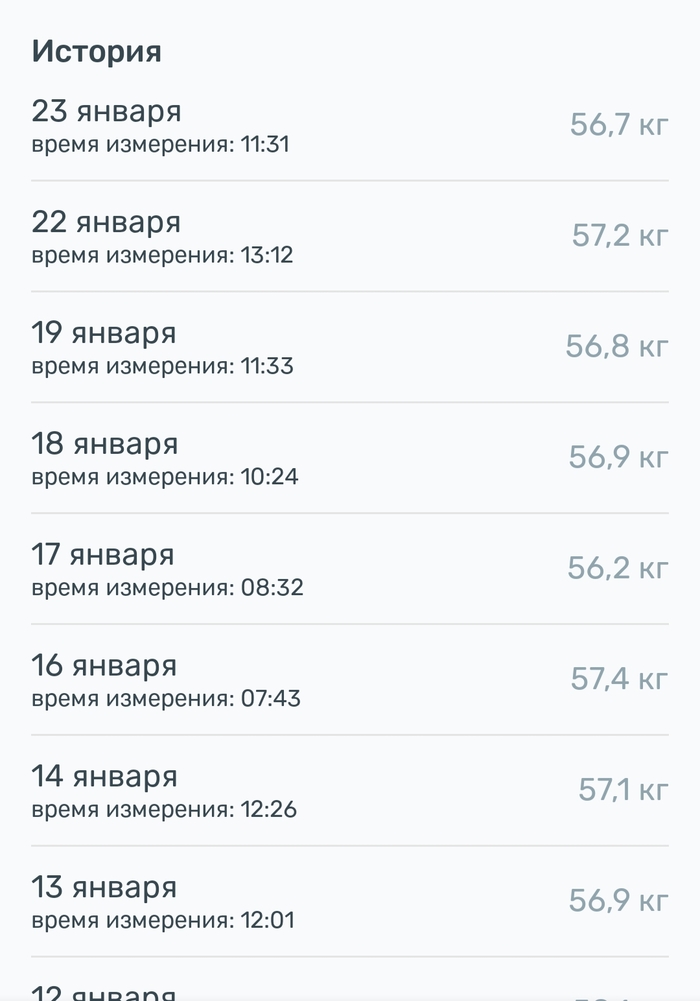
Task: Open the 19 января entry
Action: pos(104,333)
